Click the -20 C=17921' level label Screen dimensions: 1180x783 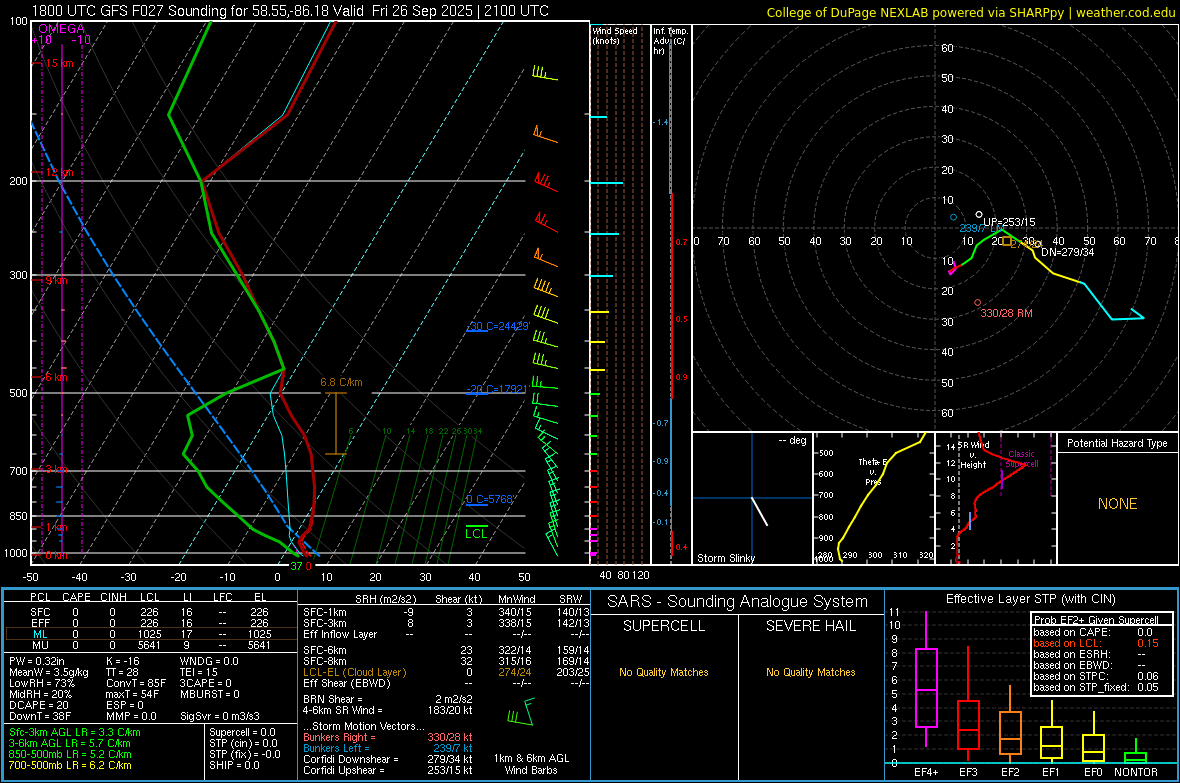[497, 389]
